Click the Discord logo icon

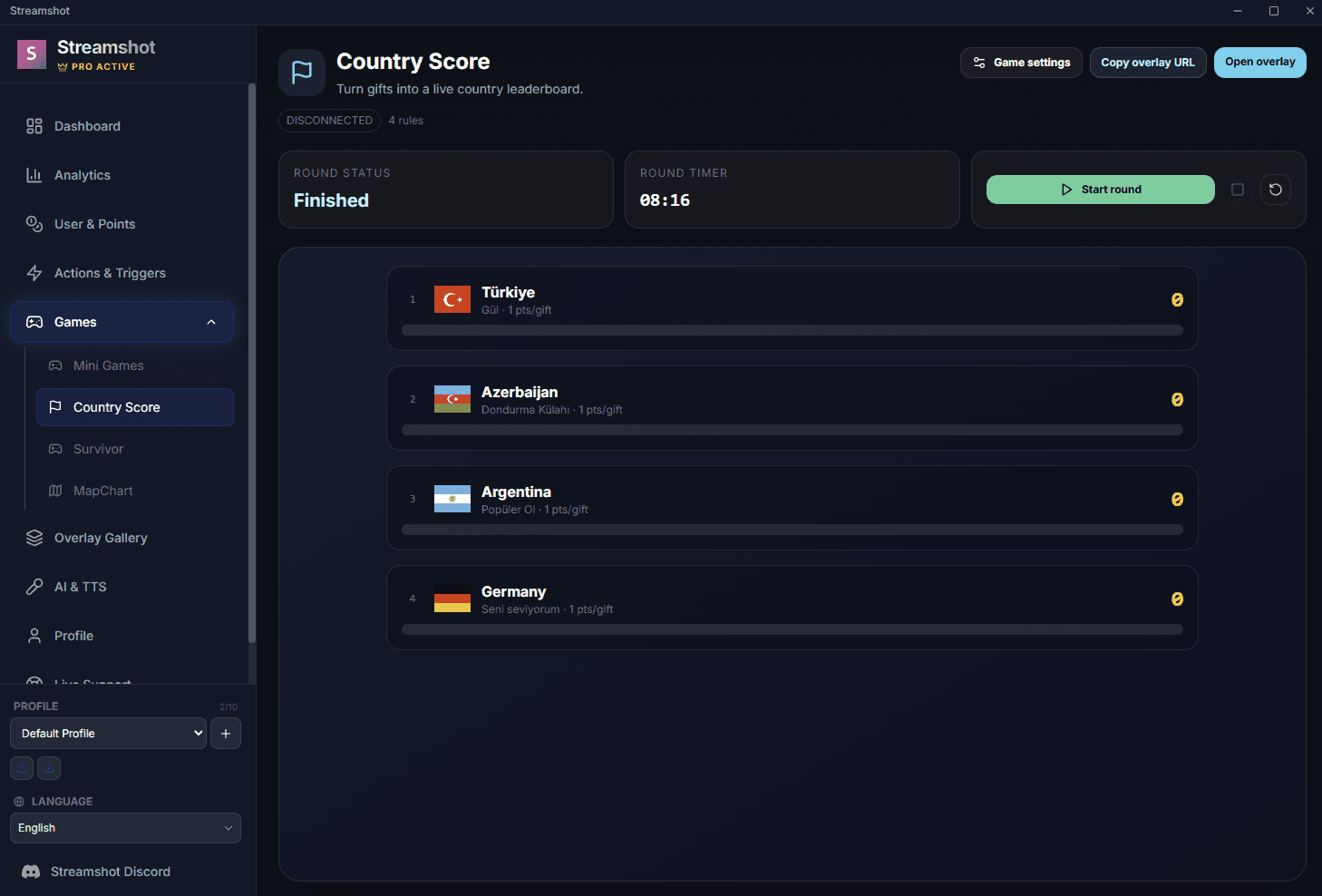[x=31, y=872]
